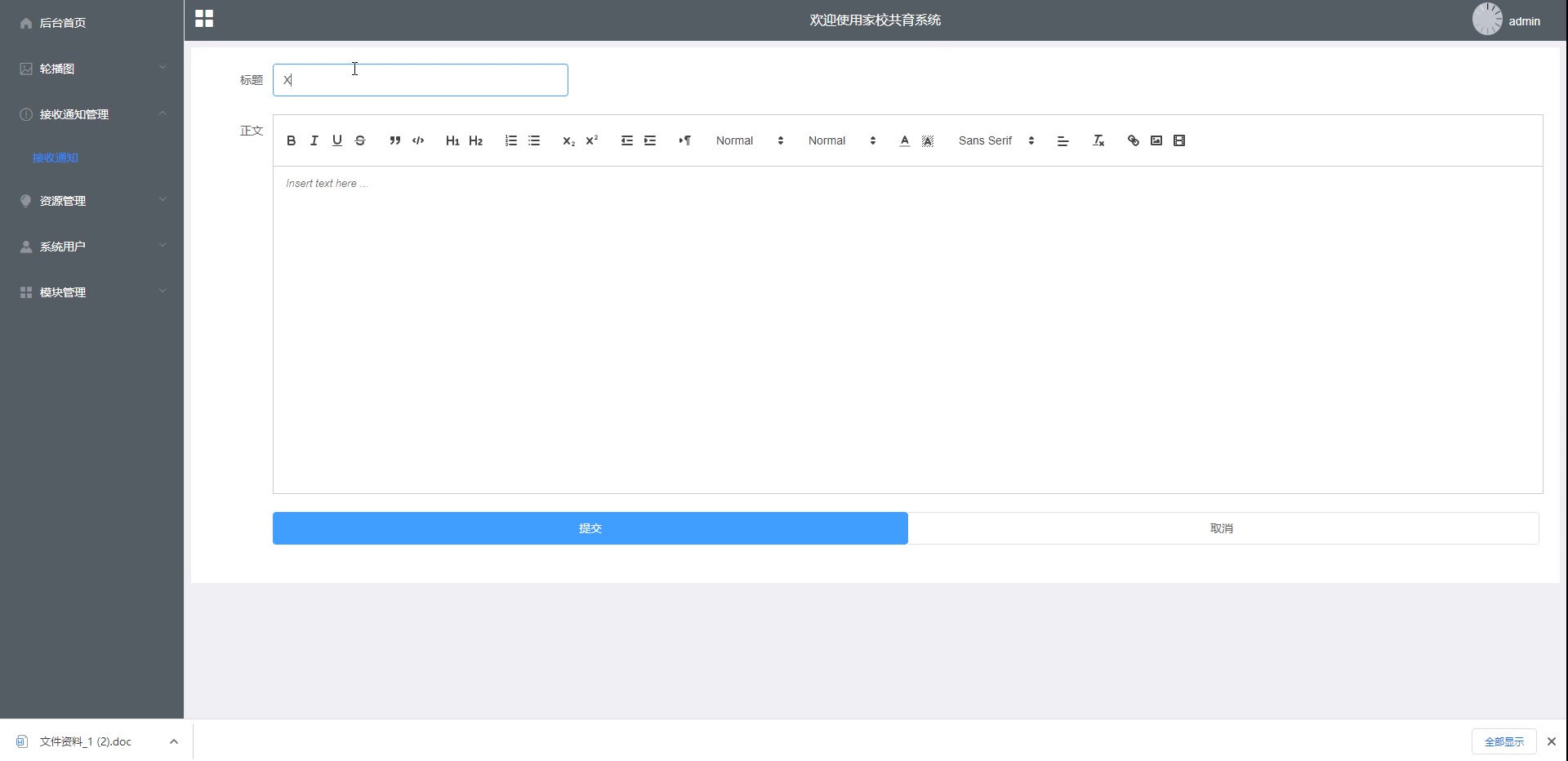The width and height of the screenshot is (1568, 761).
Task: Open the text background color picker
Action: click(x=928, y=140)
